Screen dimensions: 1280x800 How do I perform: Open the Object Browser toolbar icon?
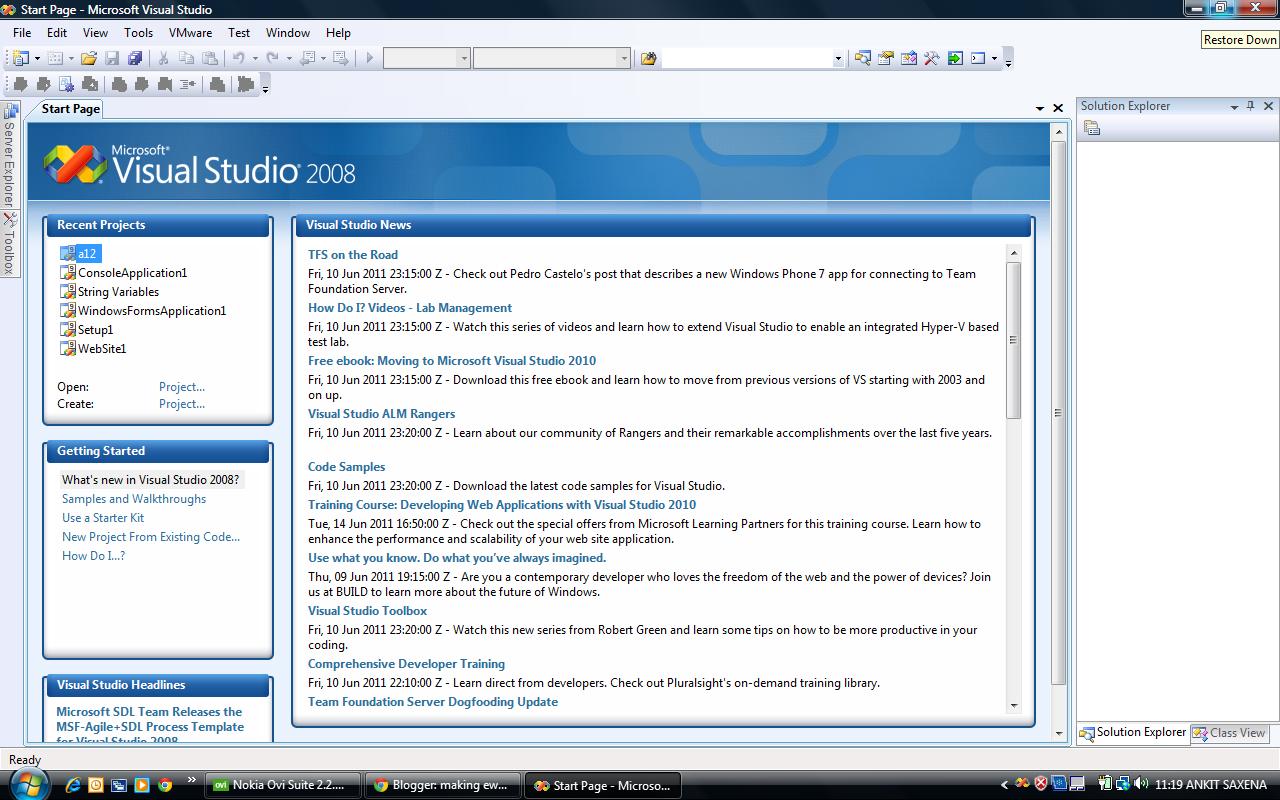[909, 58]
